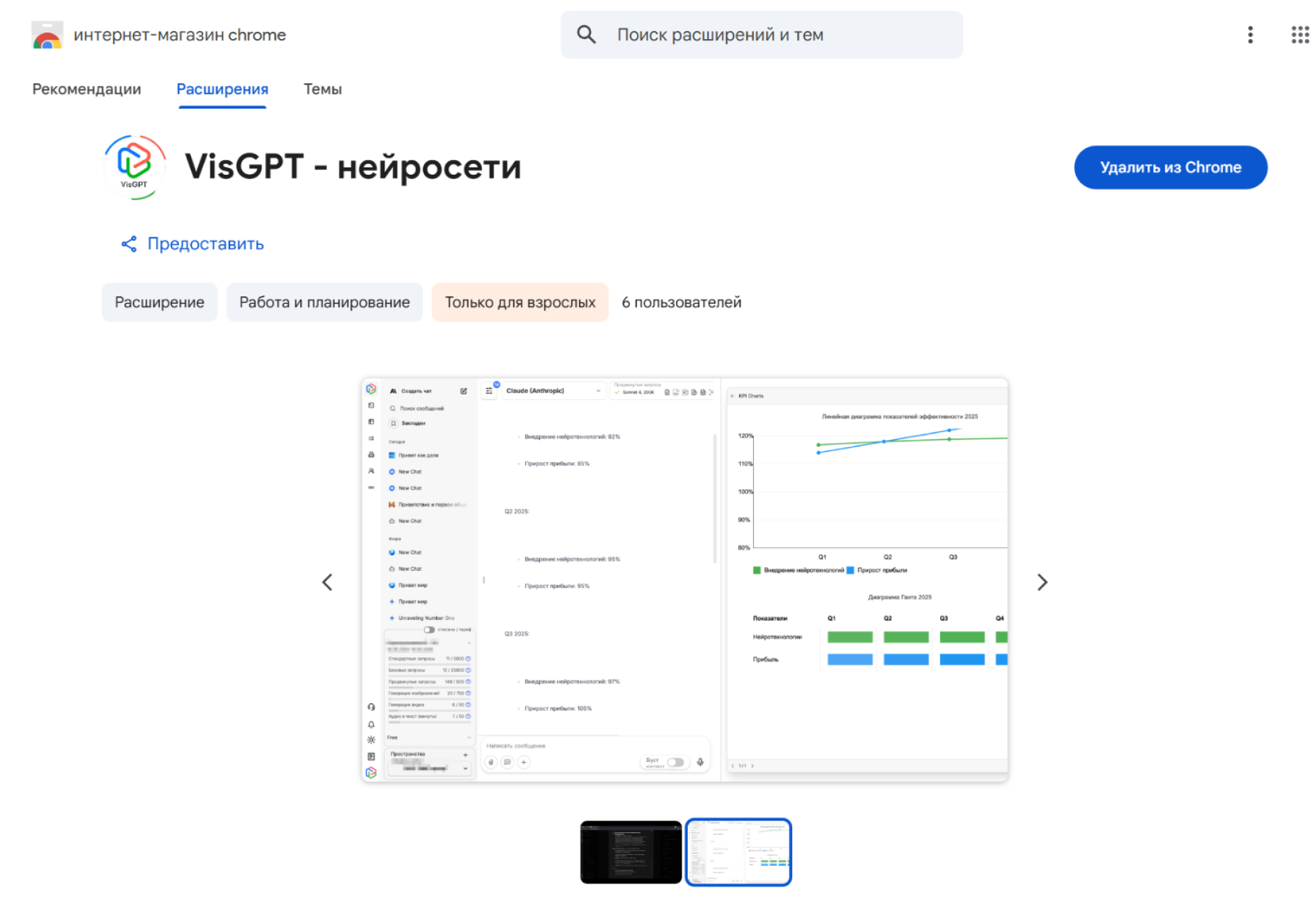This screenshot has width=1316, height=911.
Task: Open the three-dot options menu
Action: pos(1250,35)
